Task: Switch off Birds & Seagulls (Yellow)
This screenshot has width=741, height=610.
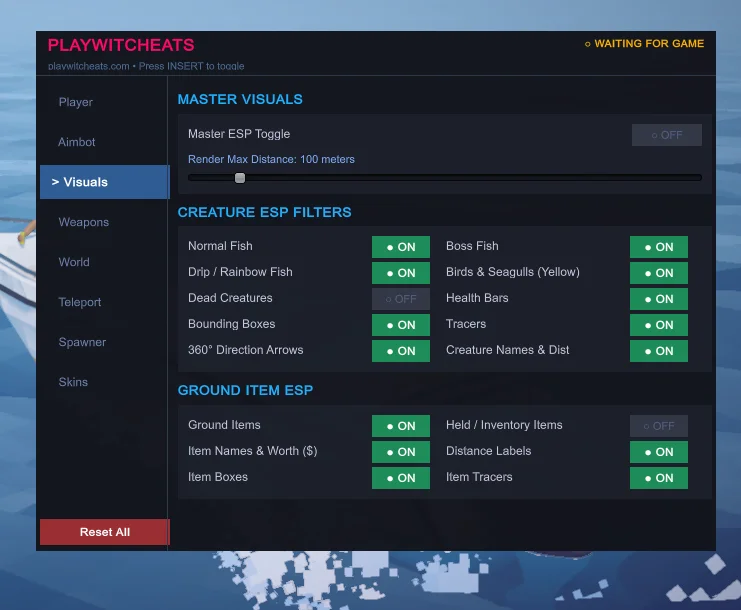Action: (x=659, y=273)
